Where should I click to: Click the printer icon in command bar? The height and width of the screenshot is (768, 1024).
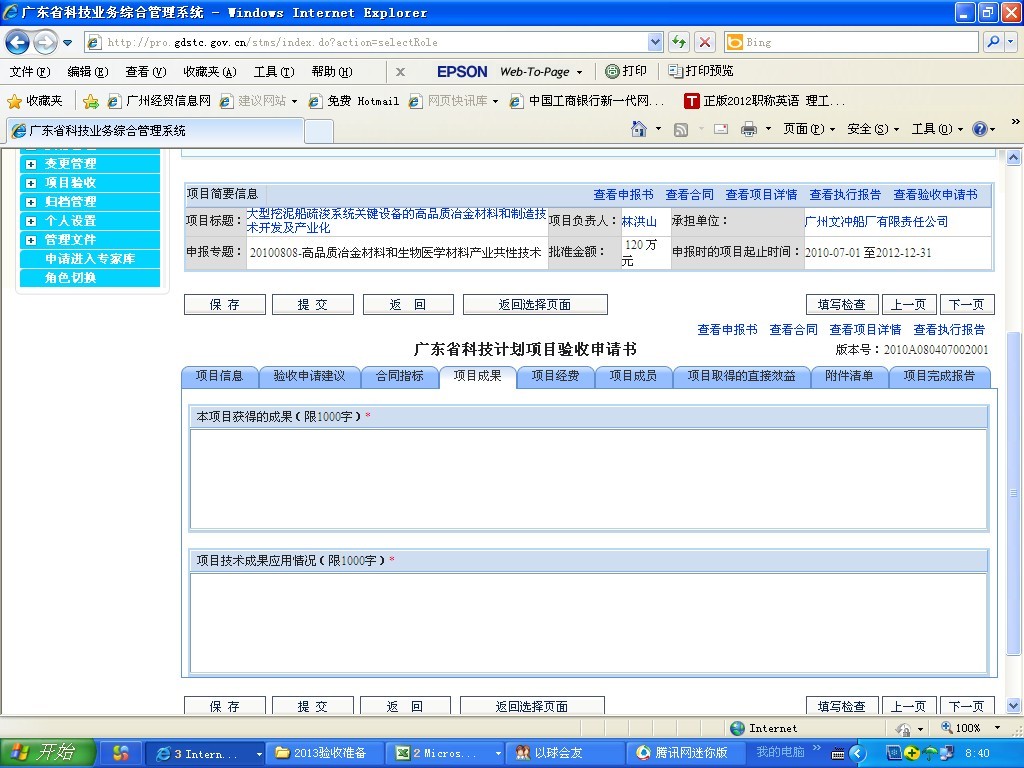point(748,129)
